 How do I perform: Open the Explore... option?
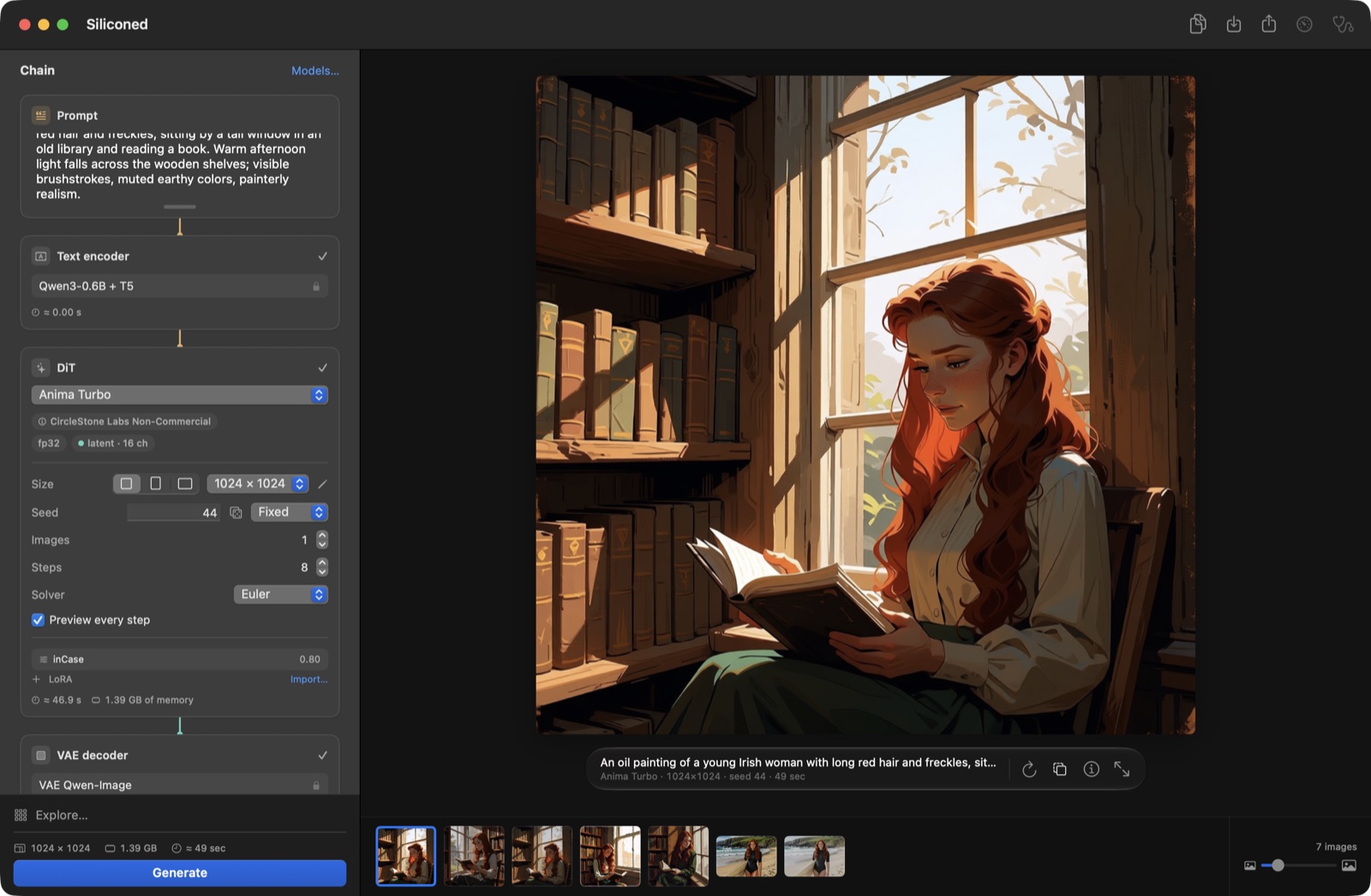pyautogui.click(x=62, y=815)
